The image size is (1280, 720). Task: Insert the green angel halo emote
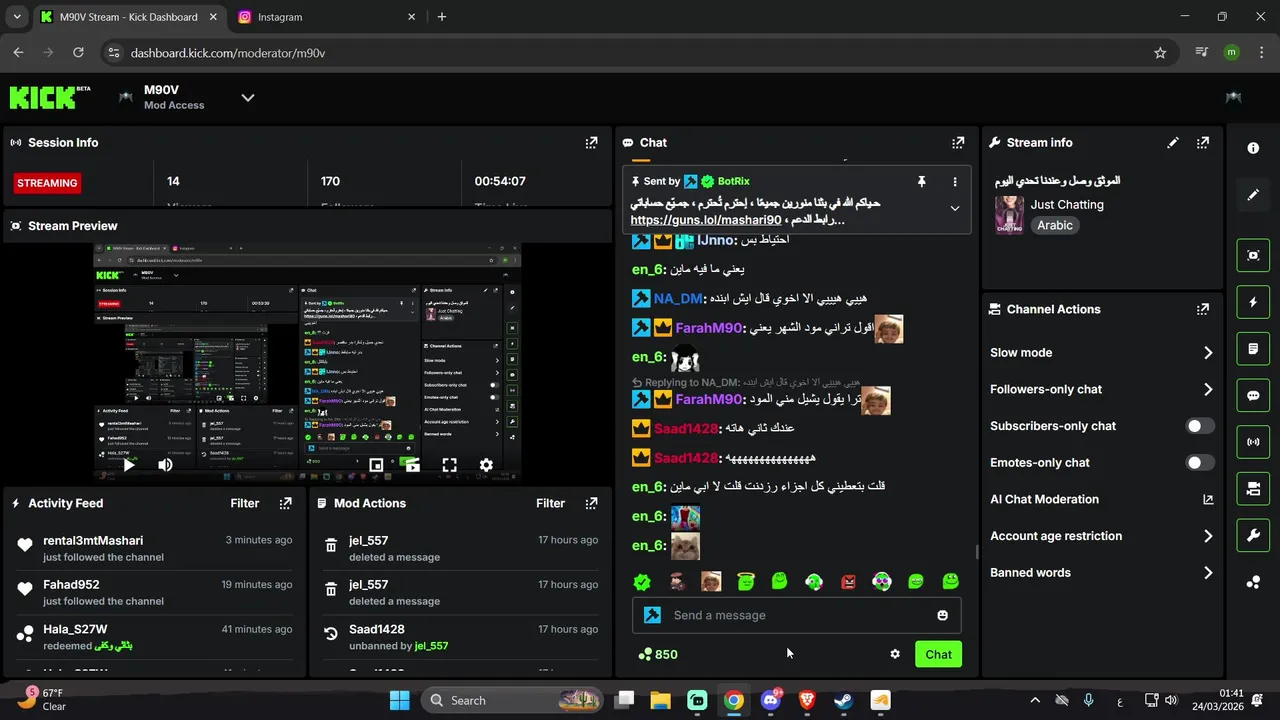click(x=745, y=582)
